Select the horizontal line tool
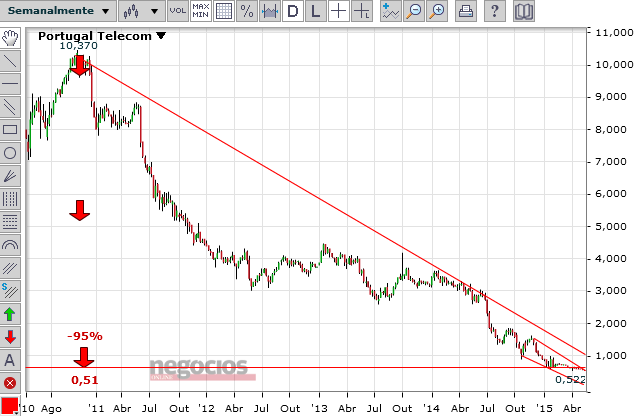 (x=10, y=84)
